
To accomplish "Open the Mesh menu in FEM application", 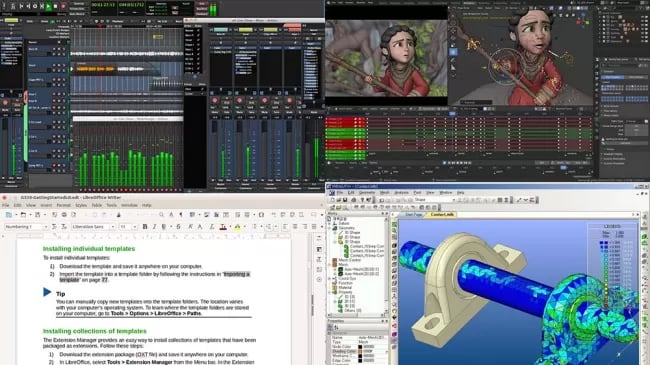I will 385,193.
